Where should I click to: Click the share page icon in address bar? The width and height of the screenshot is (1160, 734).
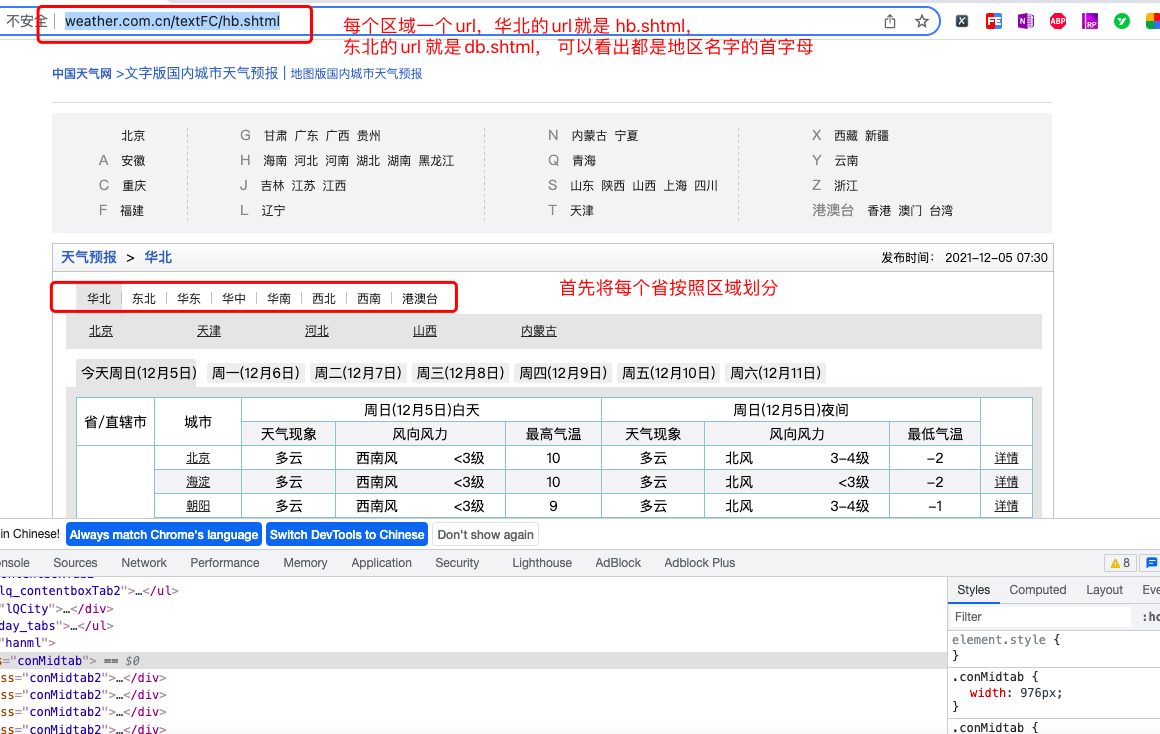[890, 21]
